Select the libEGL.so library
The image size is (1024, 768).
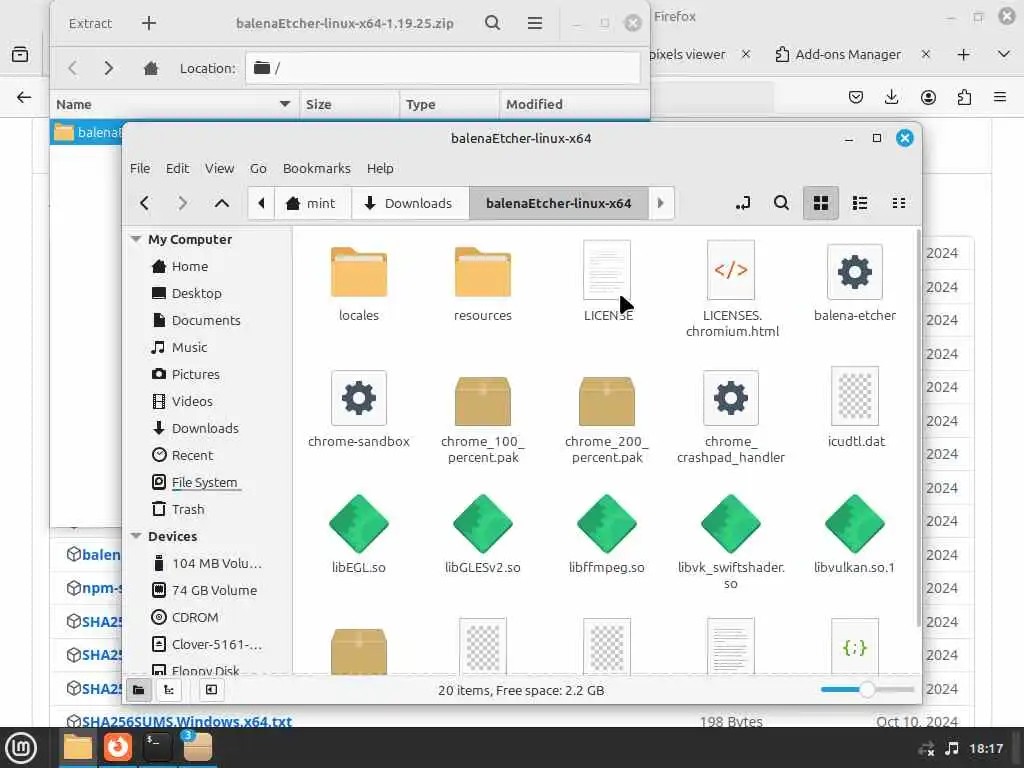click(359, 534)
